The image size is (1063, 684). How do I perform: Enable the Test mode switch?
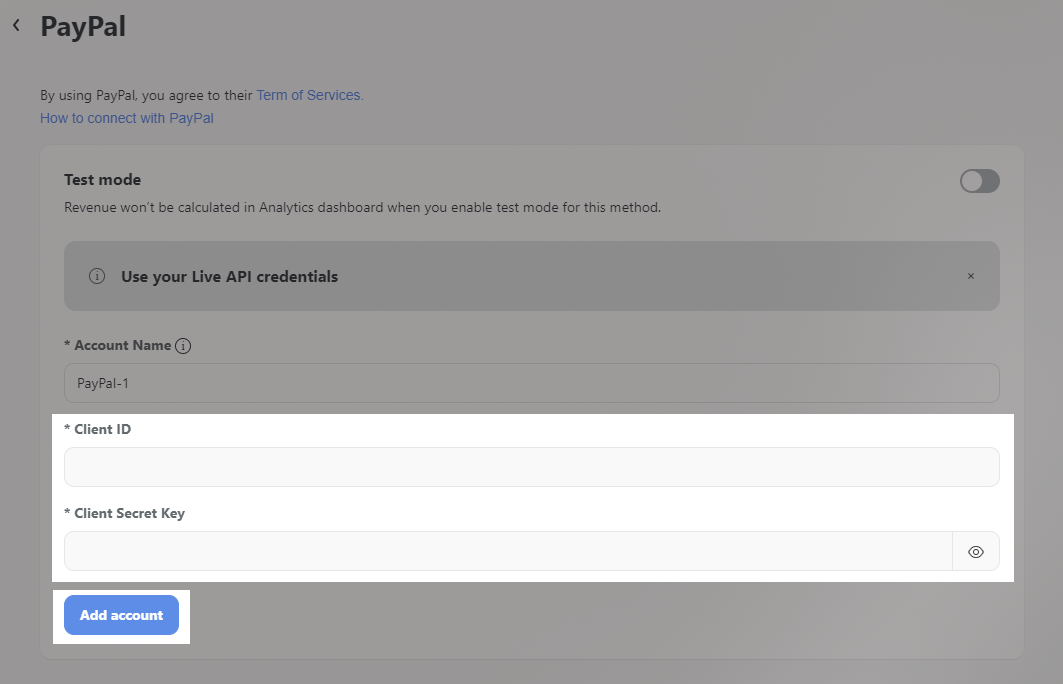click(x=980, y=181)
